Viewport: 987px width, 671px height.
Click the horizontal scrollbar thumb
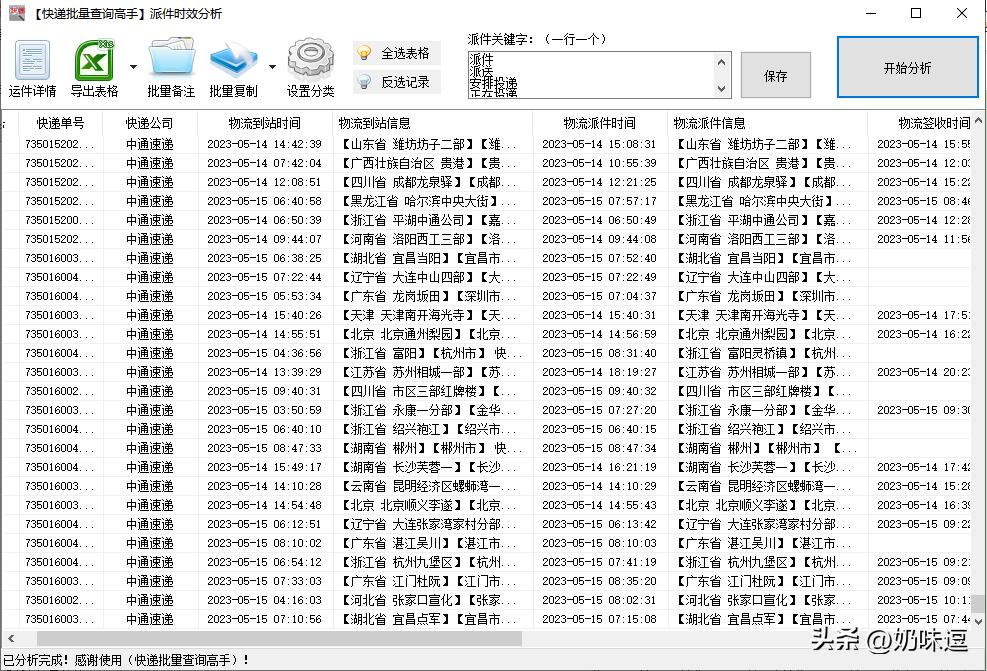click(x=279, y=639)
